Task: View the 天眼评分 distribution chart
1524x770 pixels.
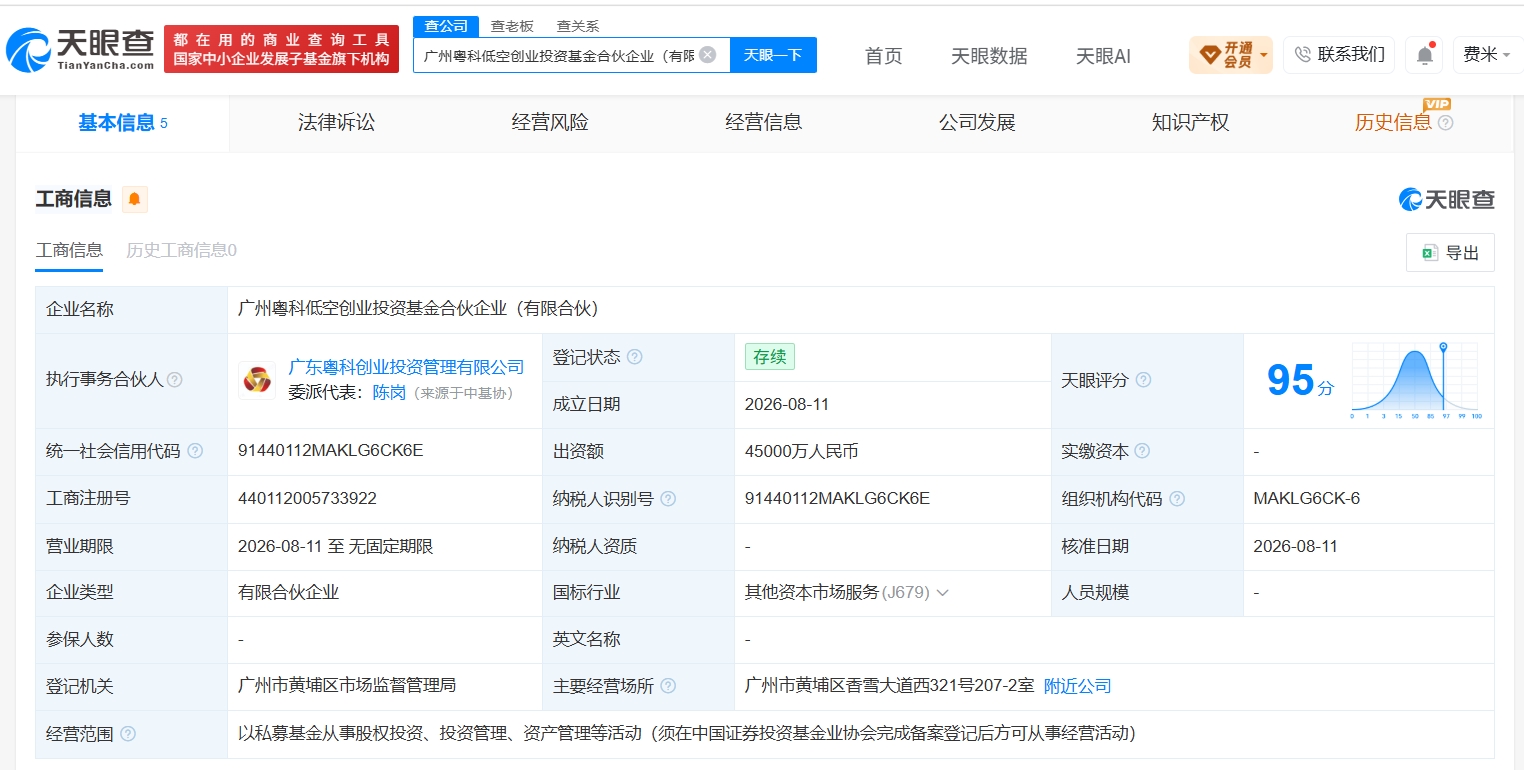Action: 1416,380
